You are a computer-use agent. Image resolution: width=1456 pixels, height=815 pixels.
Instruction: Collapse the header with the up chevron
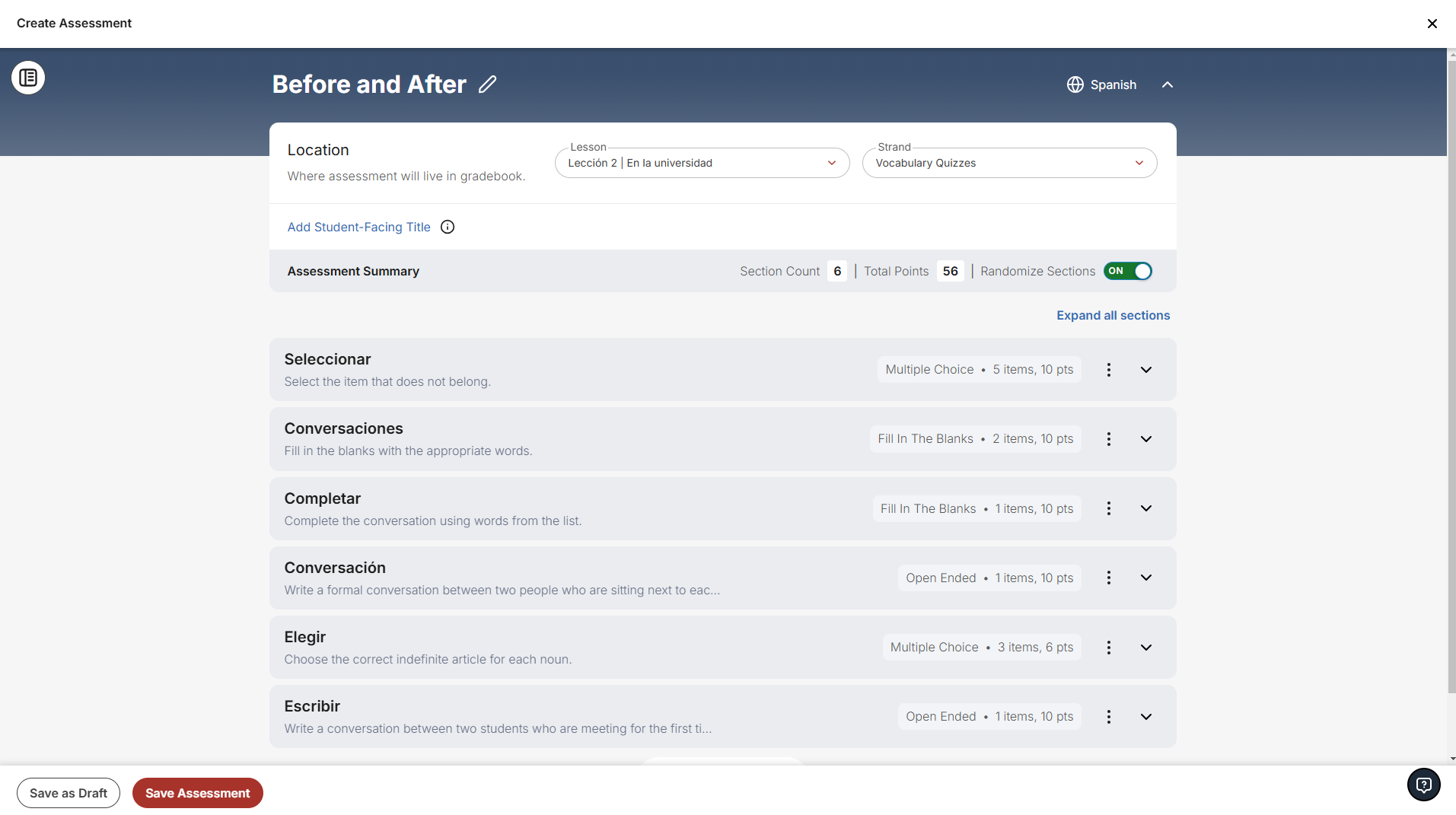tap(1167, 84)
